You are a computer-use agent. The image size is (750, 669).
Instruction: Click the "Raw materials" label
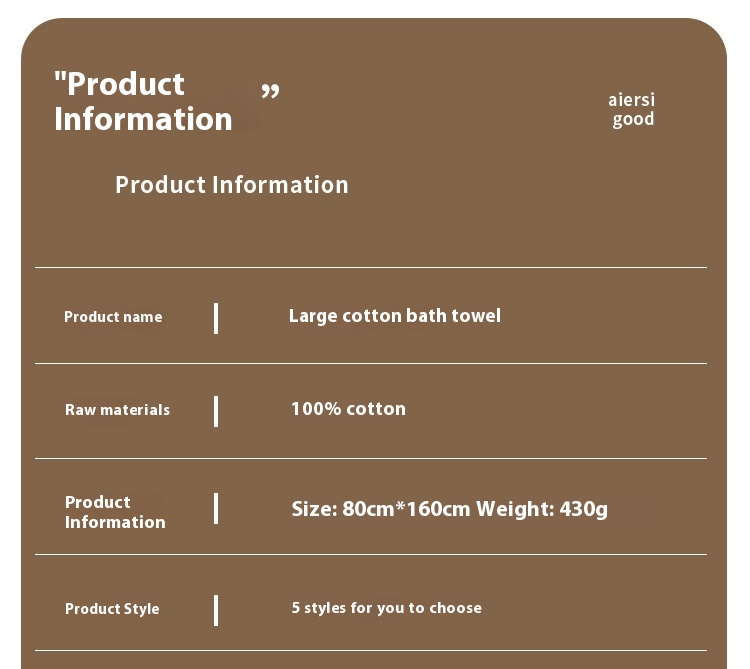[118, 410]
